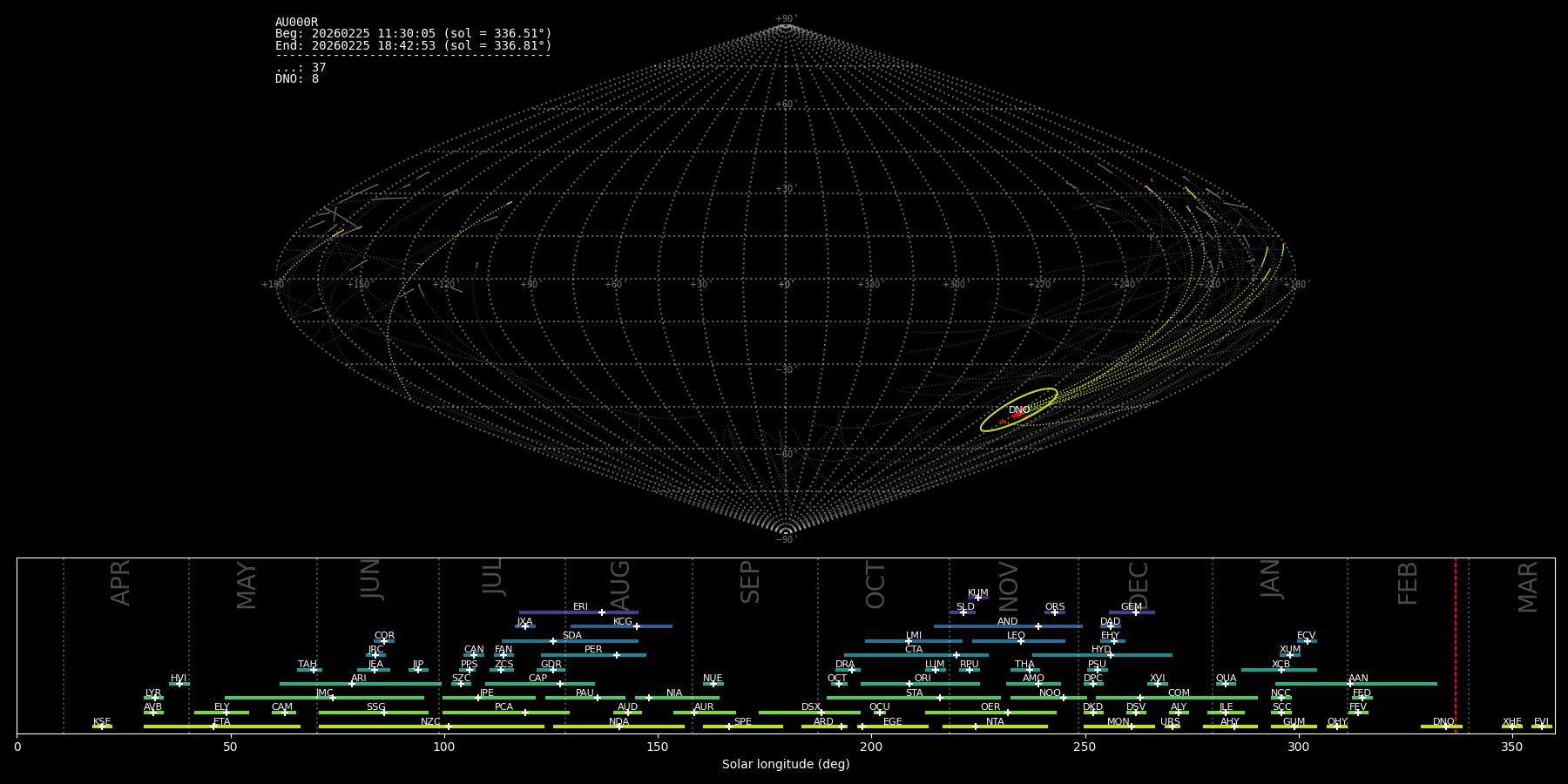1568x784 pixels.
Task: Click the ERI shower label in timeline
Action: (x=580, y=607)
